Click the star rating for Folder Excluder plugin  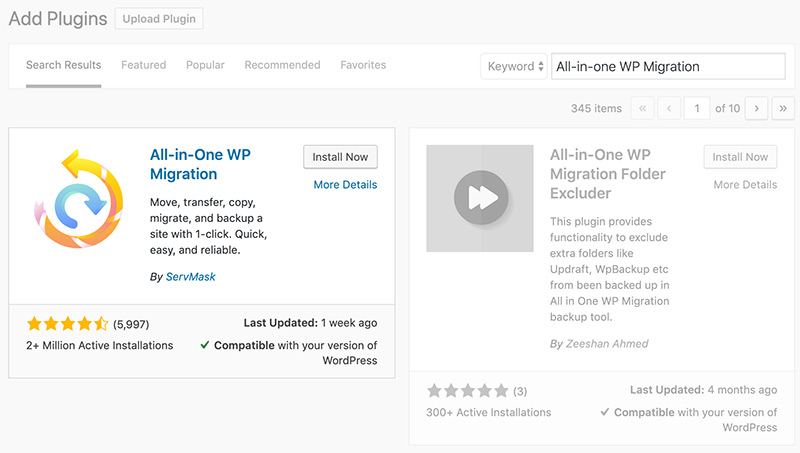tap(468, 391)
